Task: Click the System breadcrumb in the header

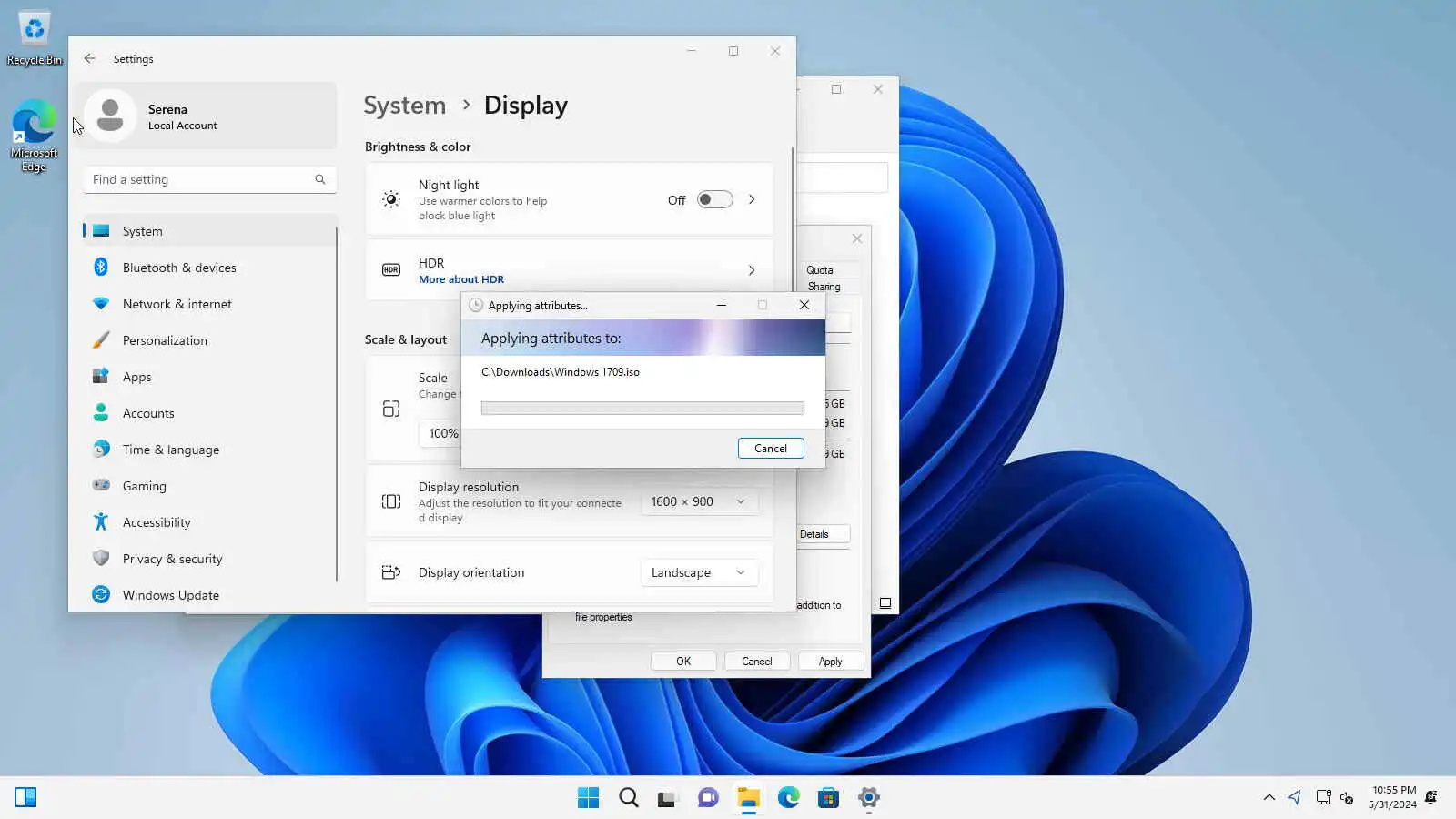Action: coord(405,106)
